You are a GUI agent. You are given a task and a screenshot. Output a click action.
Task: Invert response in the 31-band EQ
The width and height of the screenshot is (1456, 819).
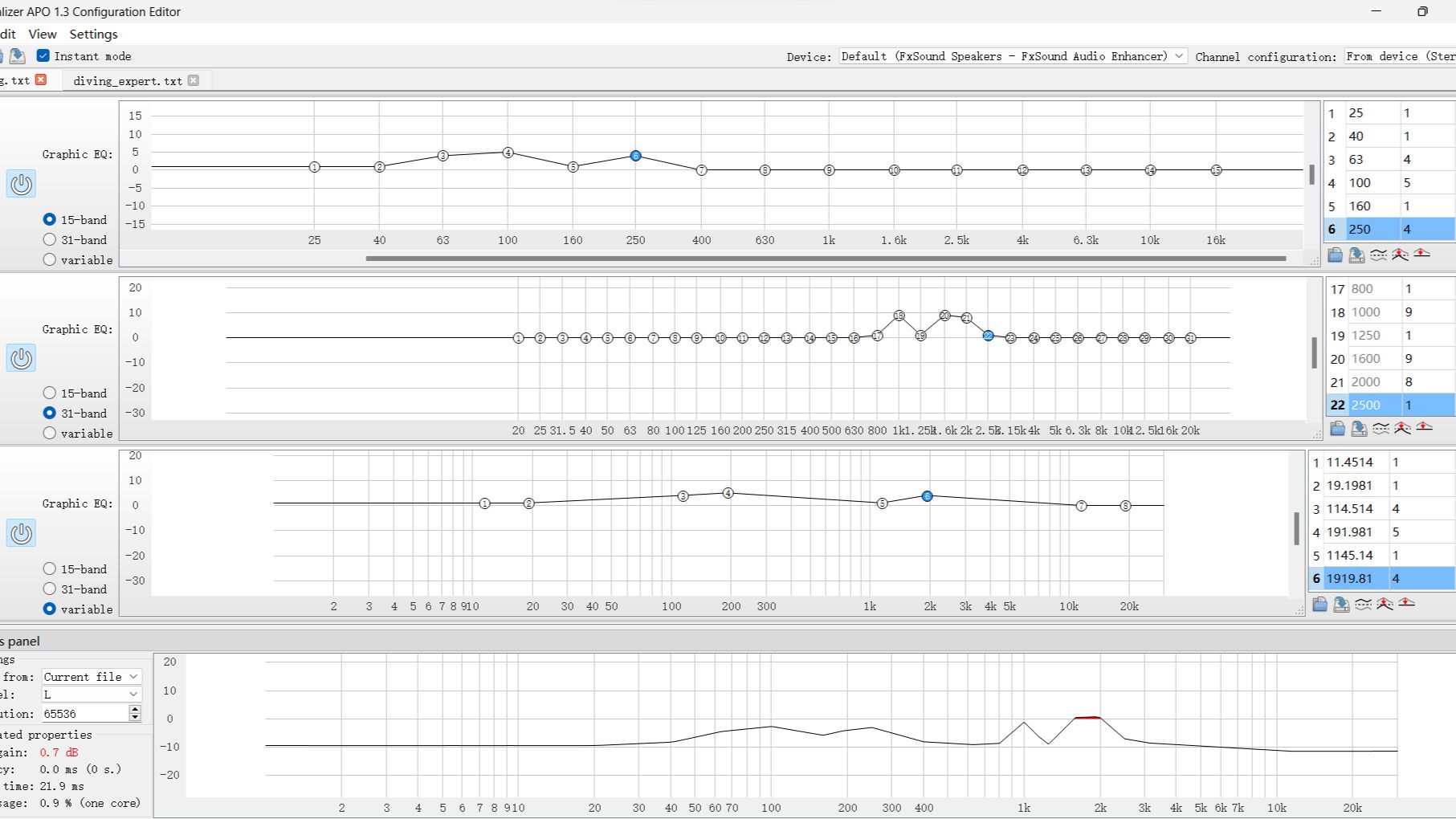(x=1381, y=428)
